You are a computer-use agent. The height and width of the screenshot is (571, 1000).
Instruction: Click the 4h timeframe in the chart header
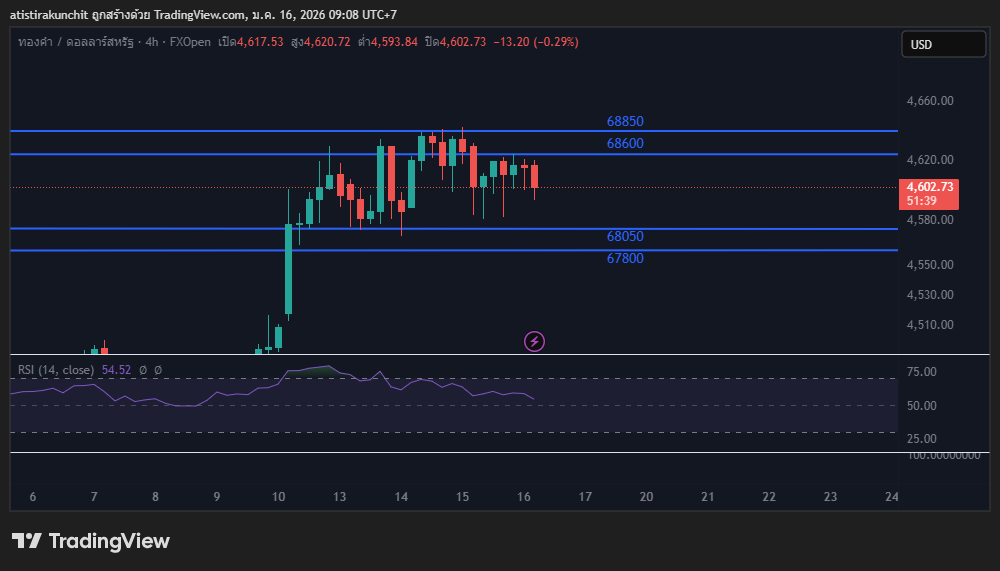point(152,42)
